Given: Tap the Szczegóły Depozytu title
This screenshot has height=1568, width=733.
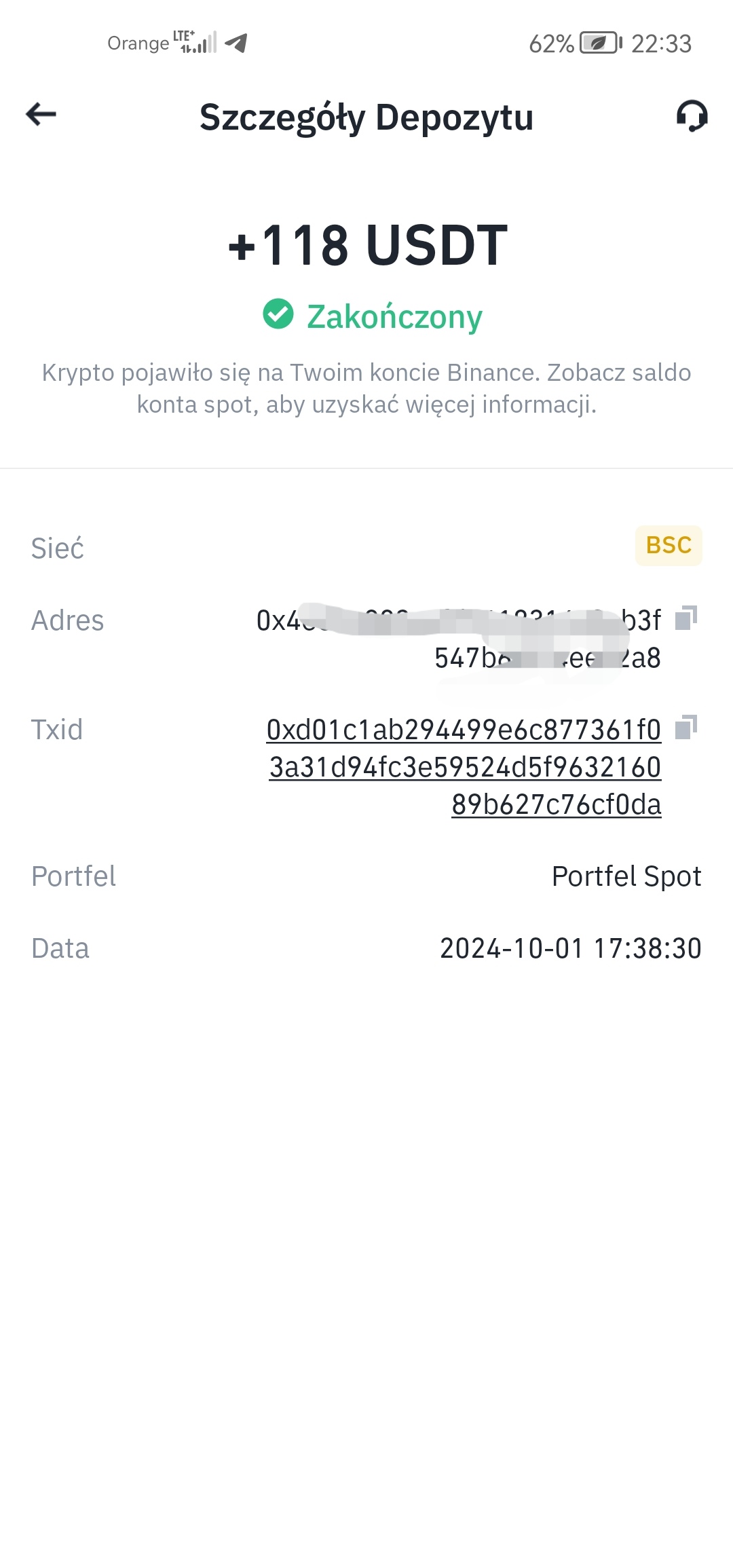Looking at the screenshot, I should (366, 117).
